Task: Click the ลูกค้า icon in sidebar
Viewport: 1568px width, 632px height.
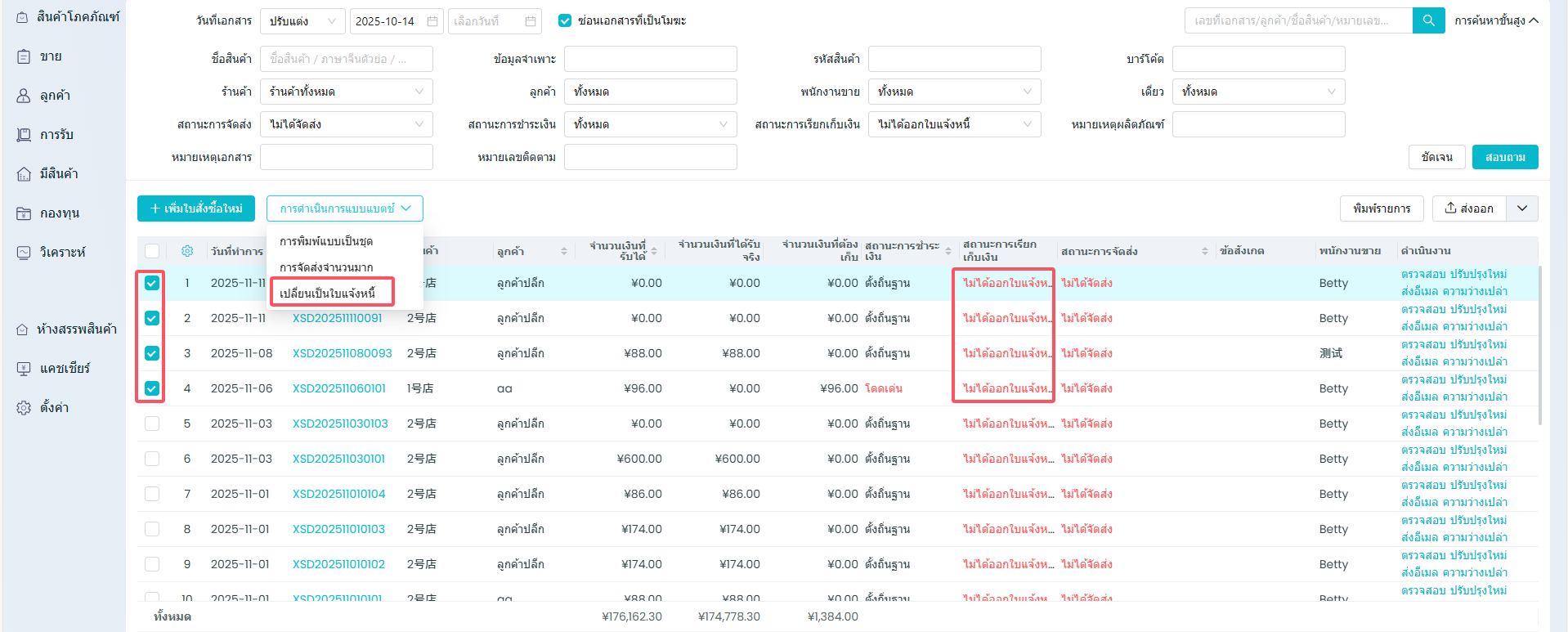Action: click(24, 96)
